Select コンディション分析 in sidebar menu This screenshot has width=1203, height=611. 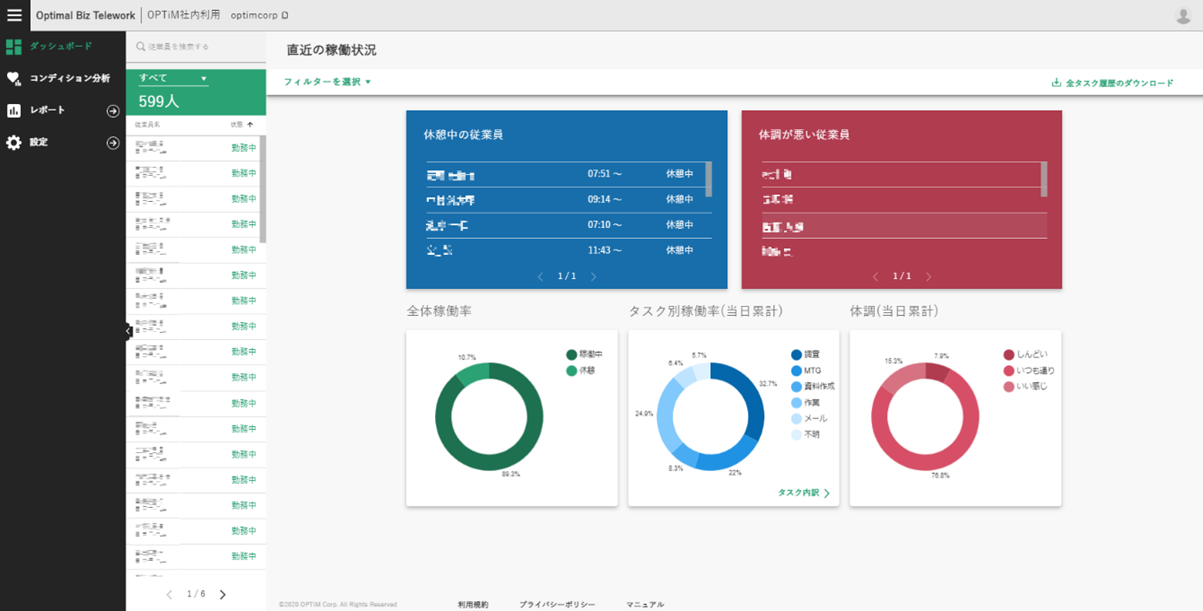tap(69, 78)
